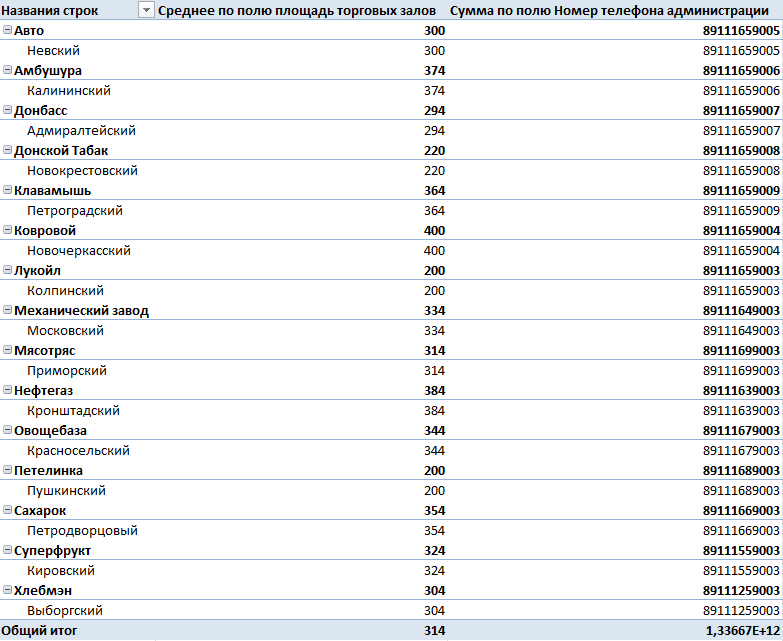Select the Авто group name cell

tap(29, 30)
